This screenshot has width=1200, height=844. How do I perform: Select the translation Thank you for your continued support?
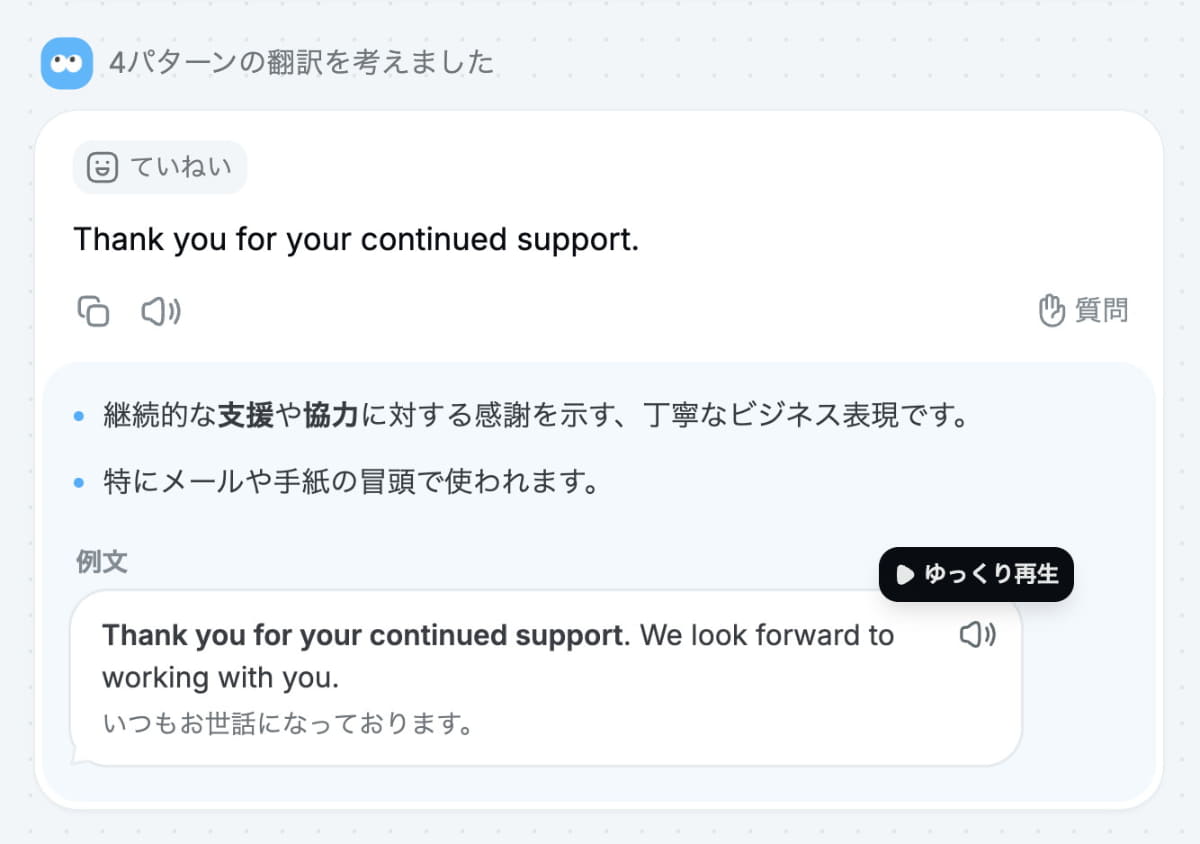coord(357,239)
